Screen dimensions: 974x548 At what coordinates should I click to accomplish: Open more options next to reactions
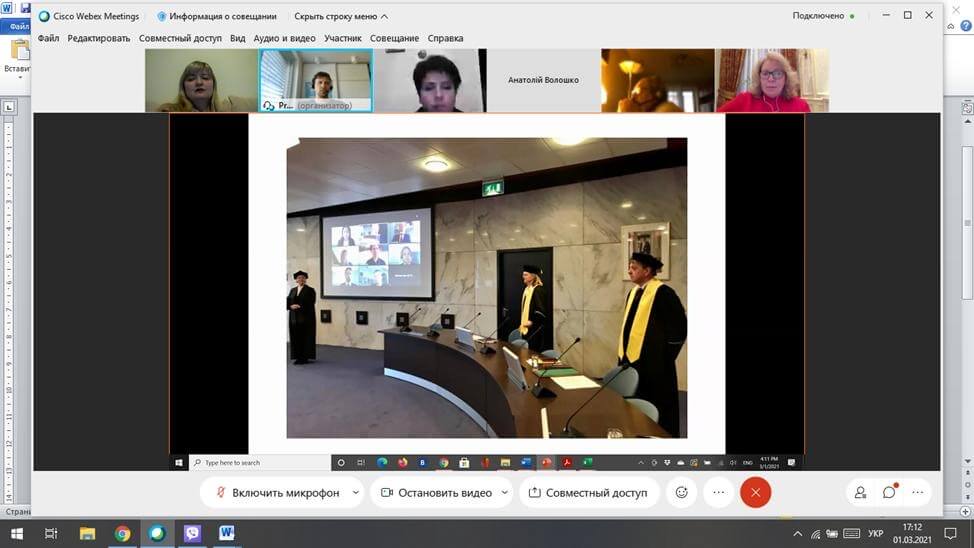[718, 492]
